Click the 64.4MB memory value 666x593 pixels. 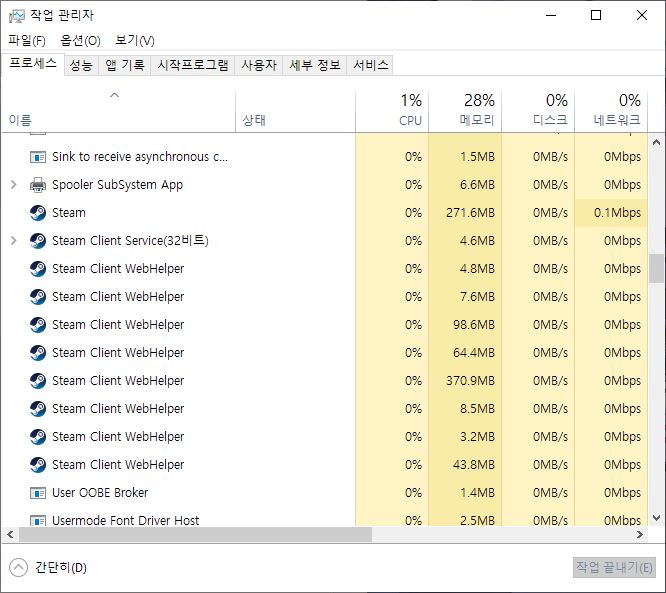[474, 353]
